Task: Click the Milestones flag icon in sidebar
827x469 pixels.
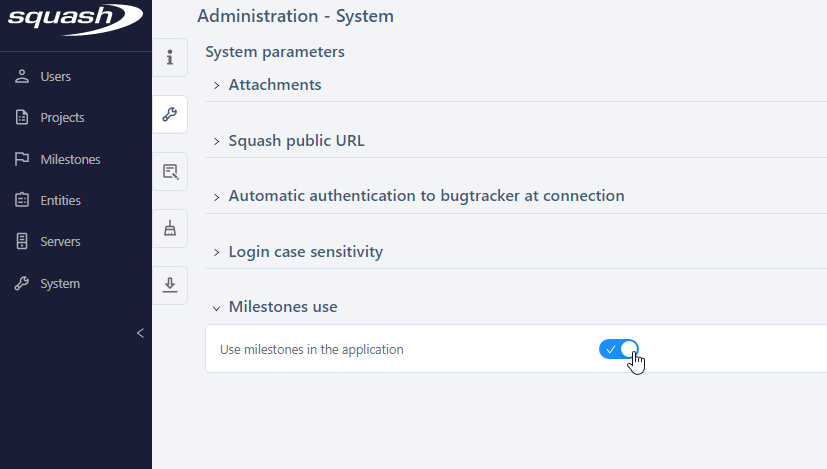Action: [x=22, y=159]
